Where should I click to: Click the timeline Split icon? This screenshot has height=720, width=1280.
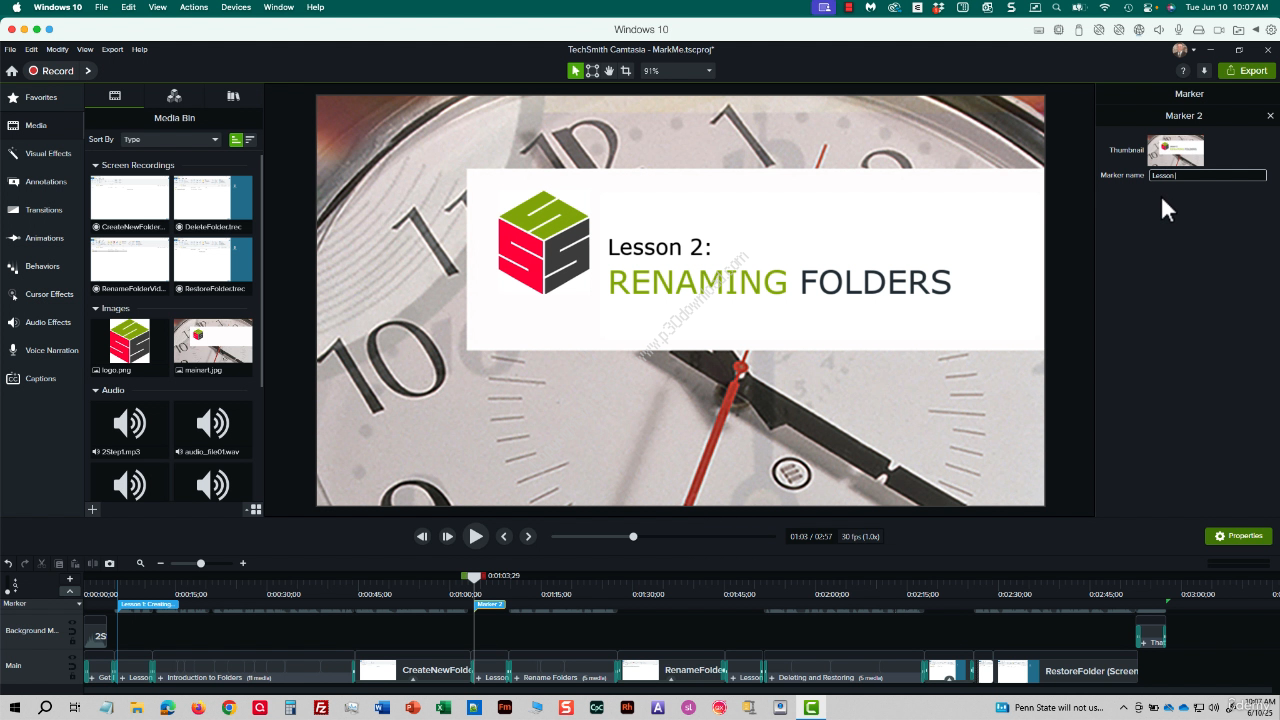coord(92,564)
